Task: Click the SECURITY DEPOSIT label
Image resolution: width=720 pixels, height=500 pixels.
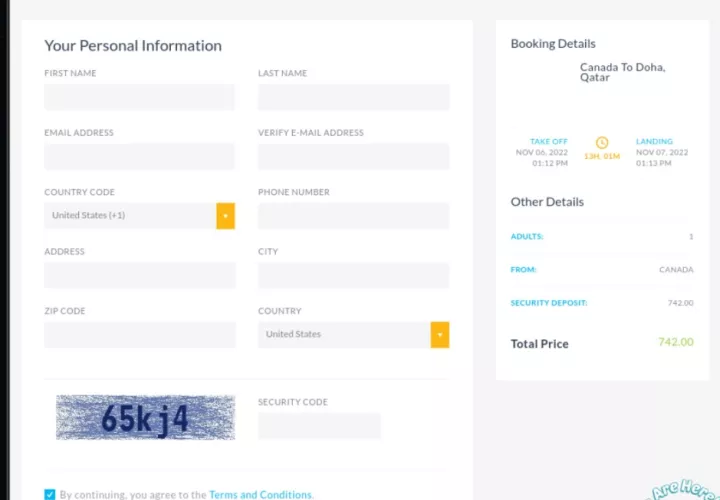Action: 549,303
